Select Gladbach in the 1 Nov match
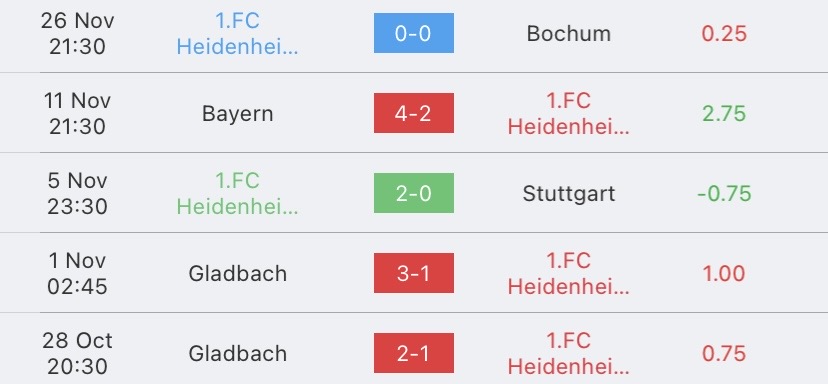 238,274
